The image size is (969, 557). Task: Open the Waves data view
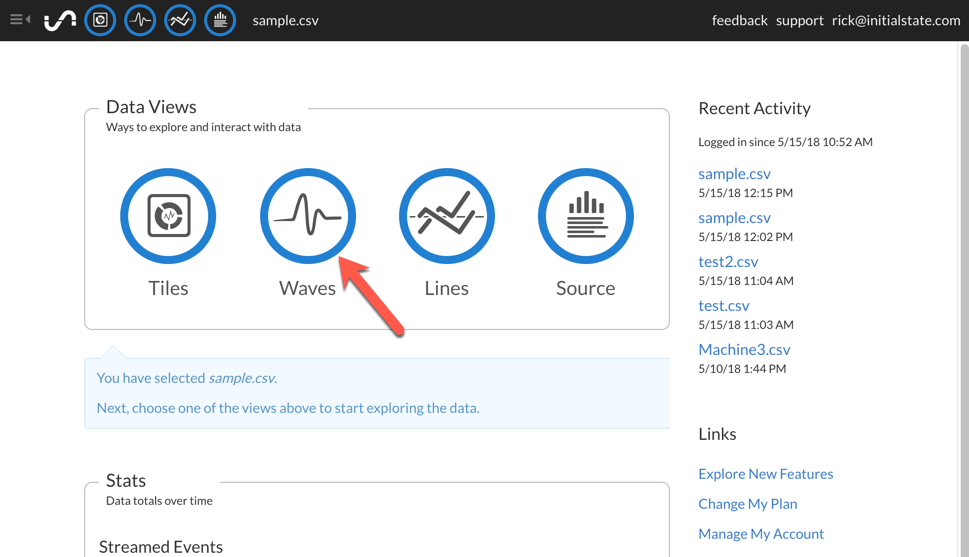click(x=307, y=216)
